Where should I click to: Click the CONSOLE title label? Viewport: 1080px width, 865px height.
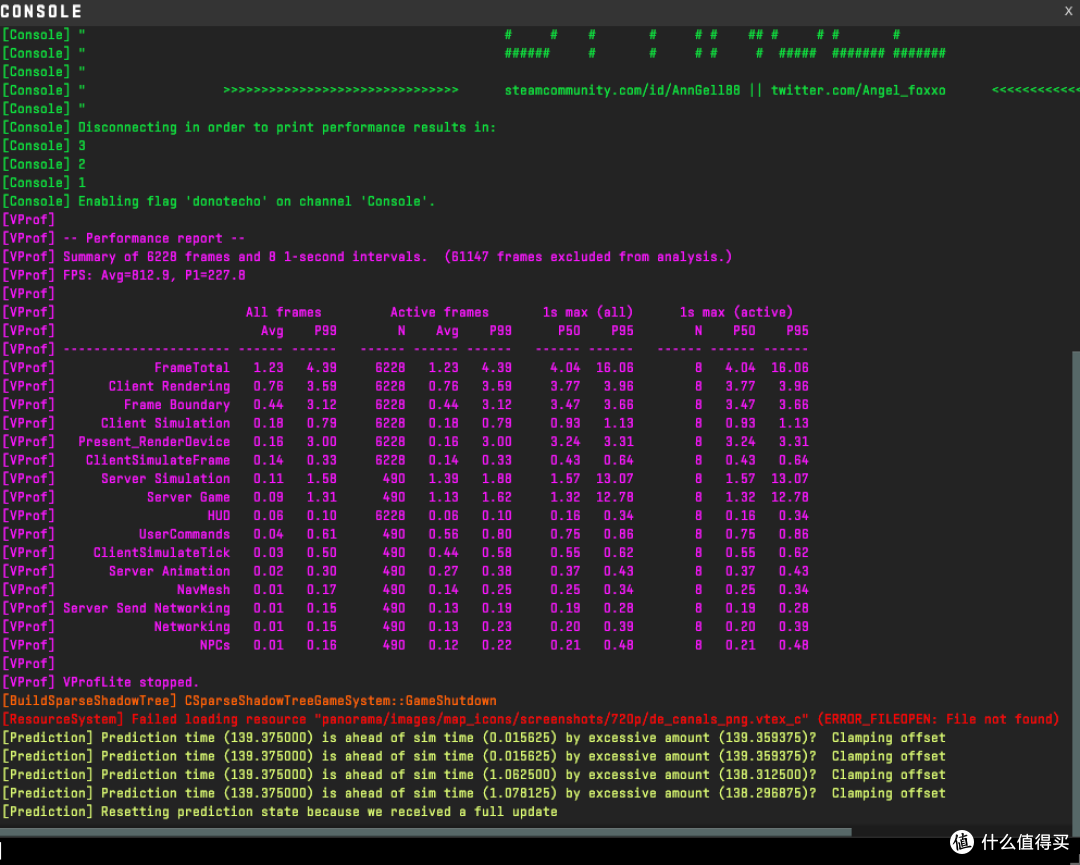pyautogui.click(x=41, y=11)
